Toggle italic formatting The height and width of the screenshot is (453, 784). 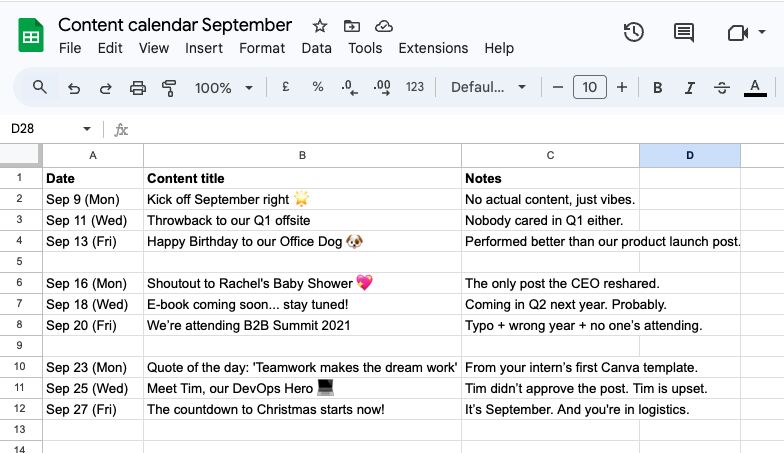690,88
